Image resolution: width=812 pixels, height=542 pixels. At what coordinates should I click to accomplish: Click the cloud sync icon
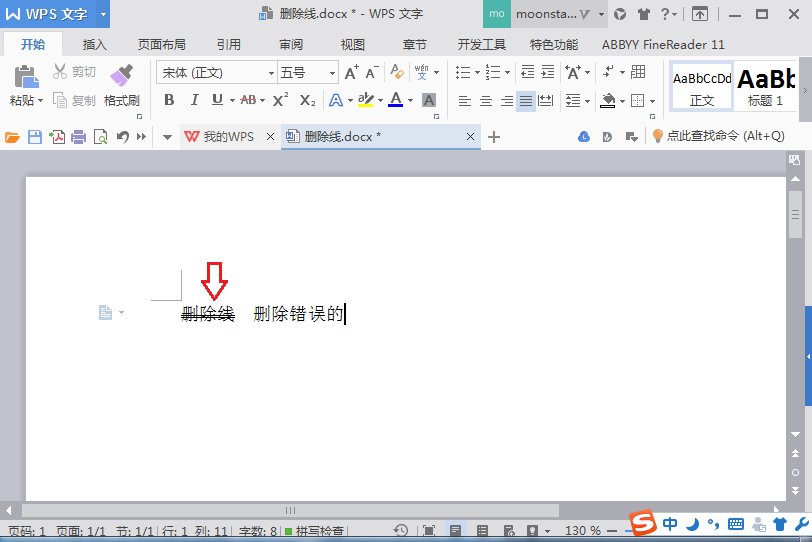point(584,137)
